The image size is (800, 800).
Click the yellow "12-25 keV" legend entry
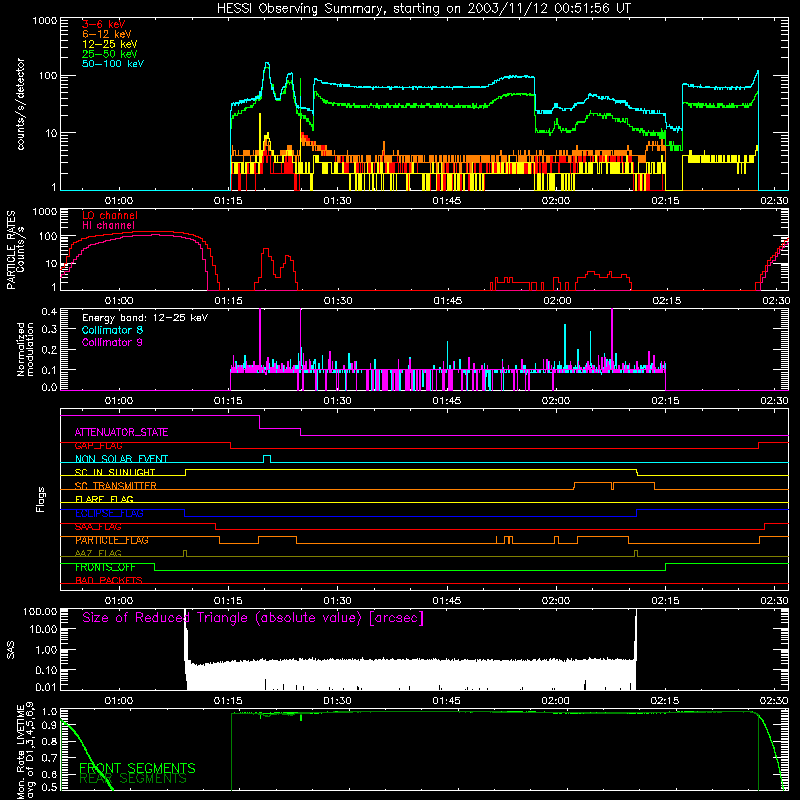(x=109, y=44)
